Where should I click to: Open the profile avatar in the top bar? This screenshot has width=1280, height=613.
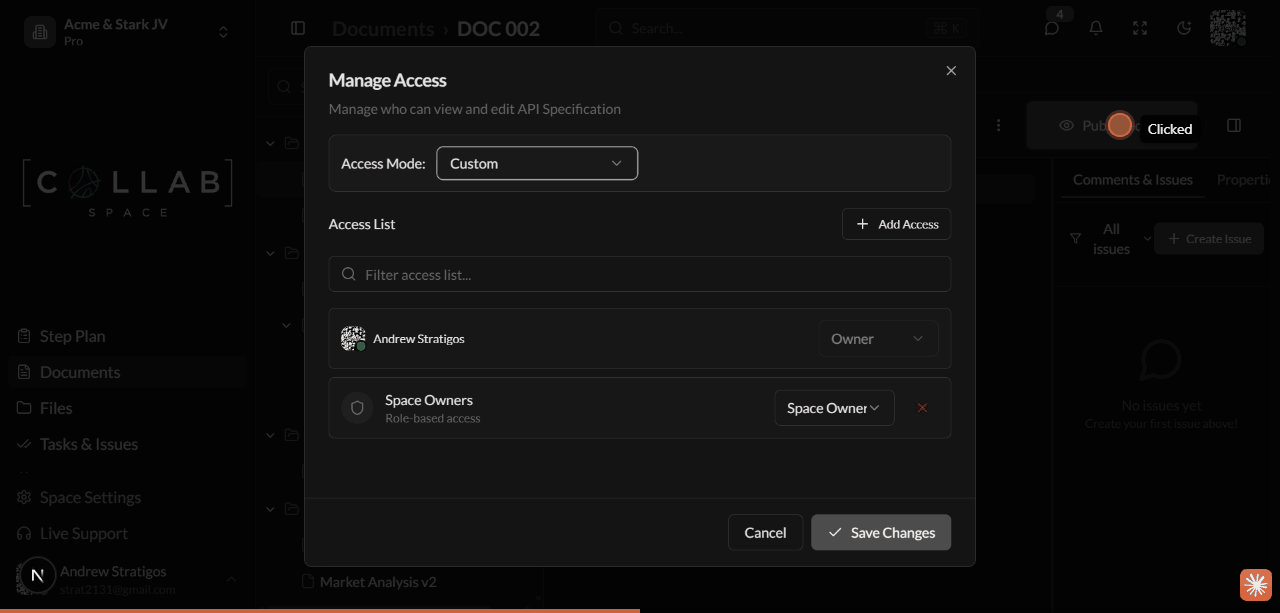(1227, 28)
